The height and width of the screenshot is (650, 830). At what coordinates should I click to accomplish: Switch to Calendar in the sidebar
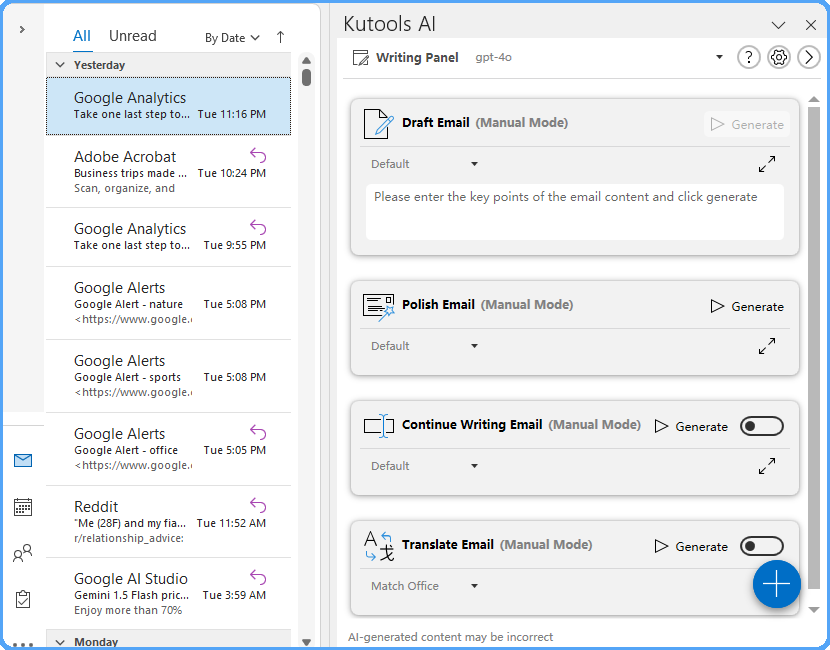coord(22,507)
